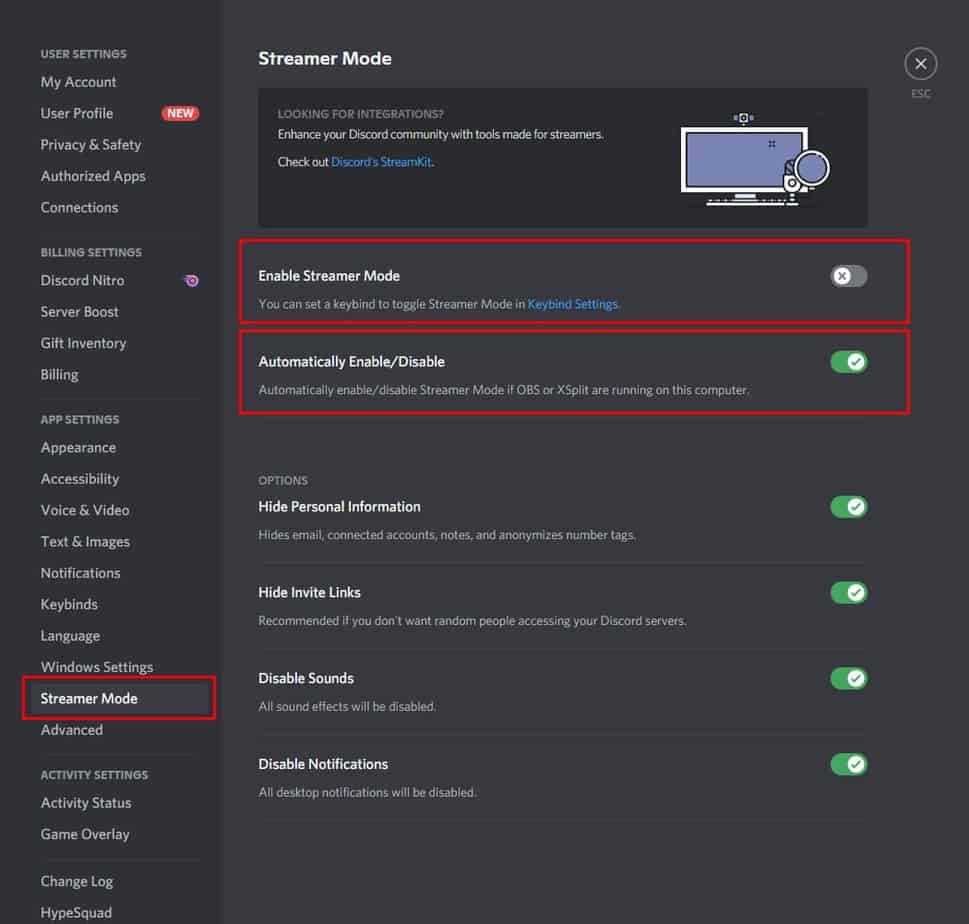
Task: Turn on the Enable Streamer Mode switch
Action: tap(848, 276)
